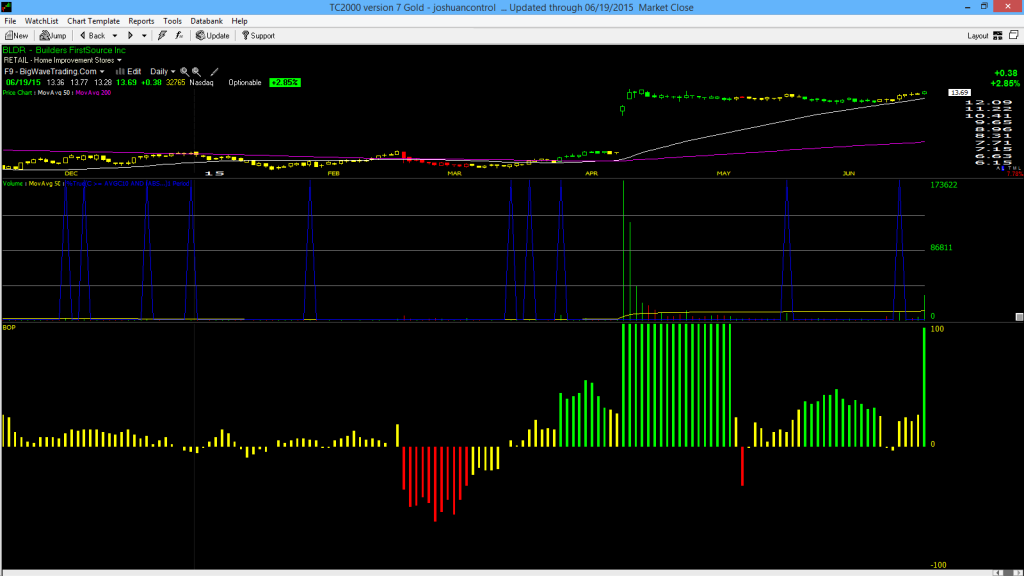Expand the Forward history dropdown arrow
The image size is (1024, 576).
tap(144, 36)
